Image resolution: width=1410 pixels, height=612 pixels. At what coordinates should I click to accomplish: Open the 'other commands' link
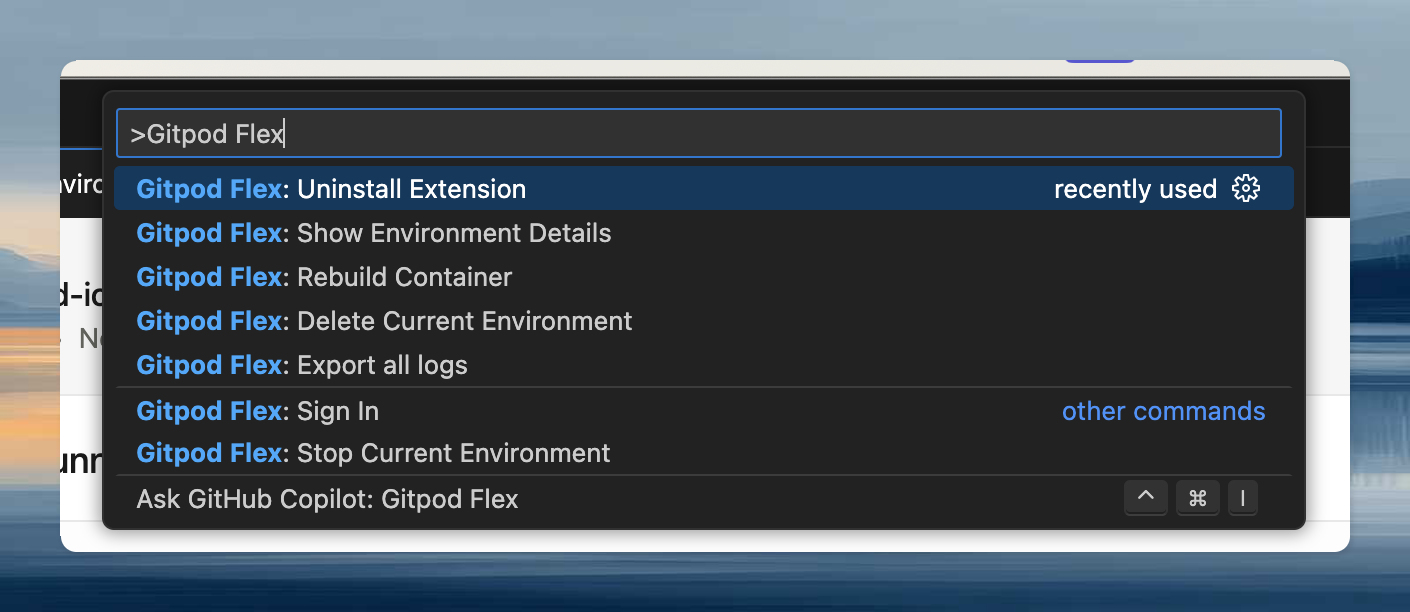point(1163,411)
